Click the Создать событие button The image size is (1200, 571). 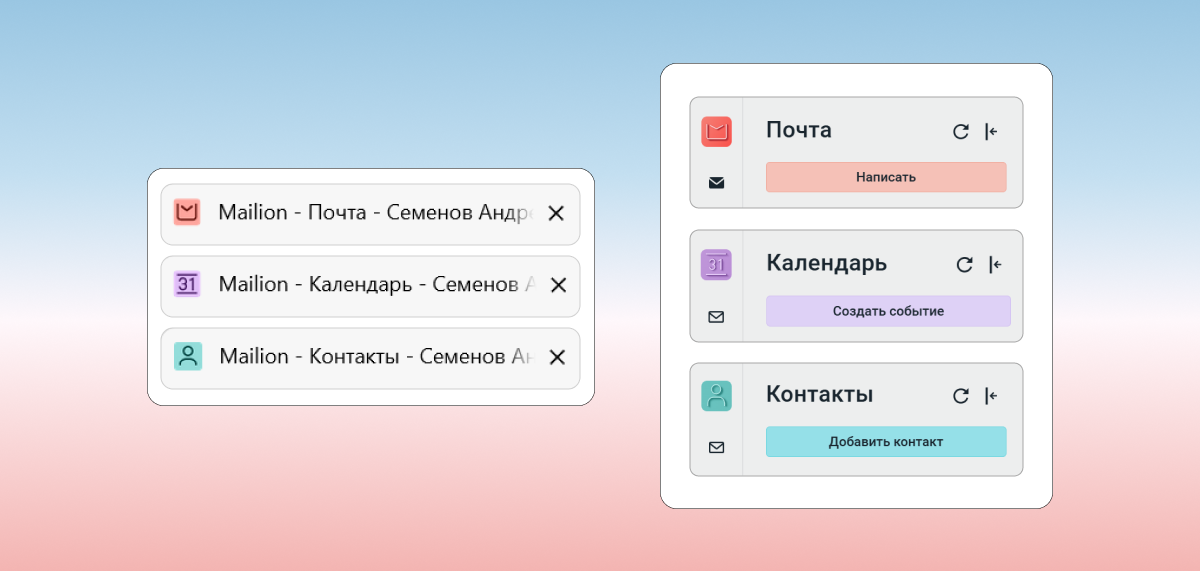click(x=888, y=311)
